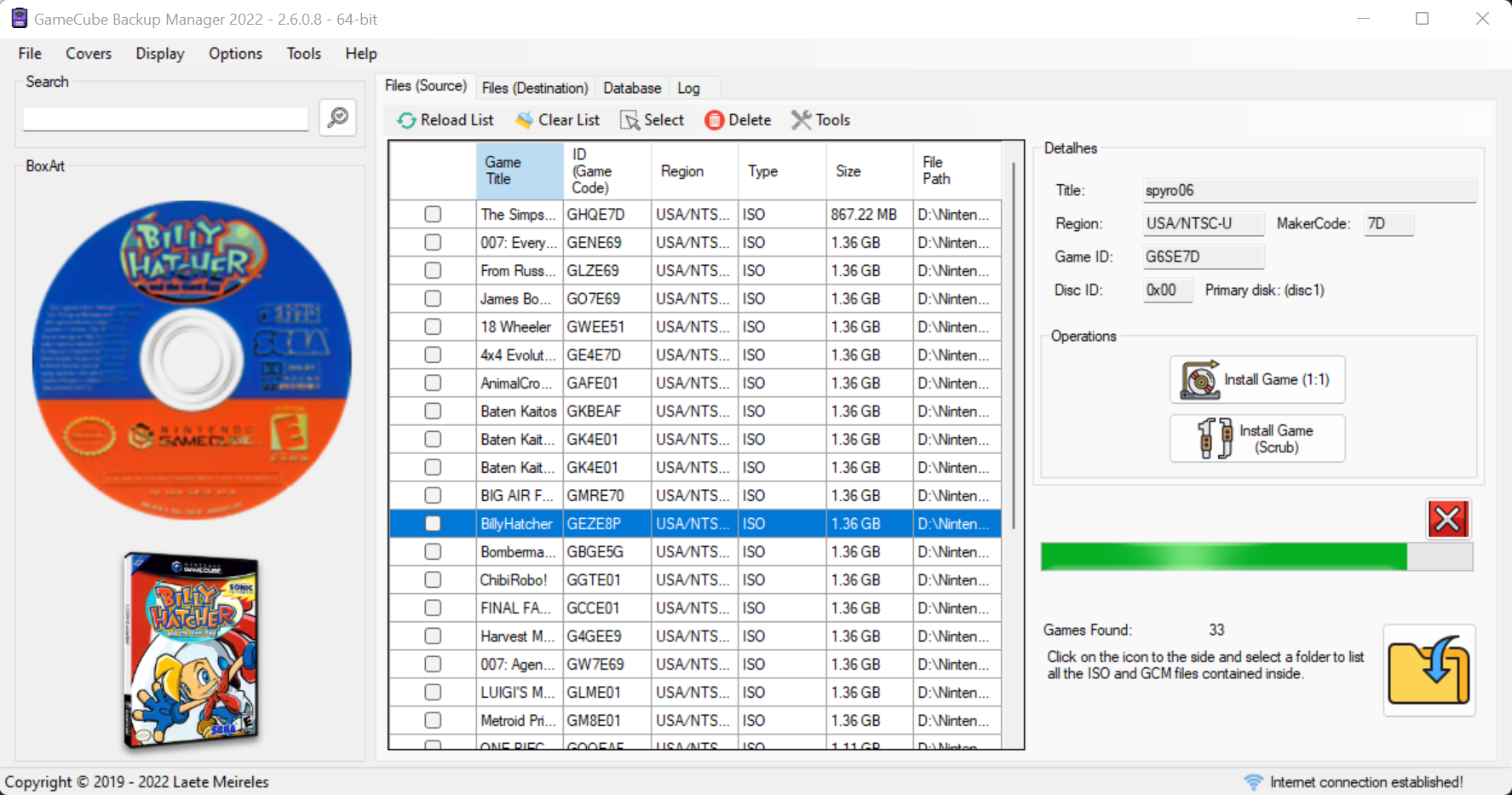This screenshot has height=795, width=1512.
Task: Click the Install Game (Scrub) button
Action: 1256,438
